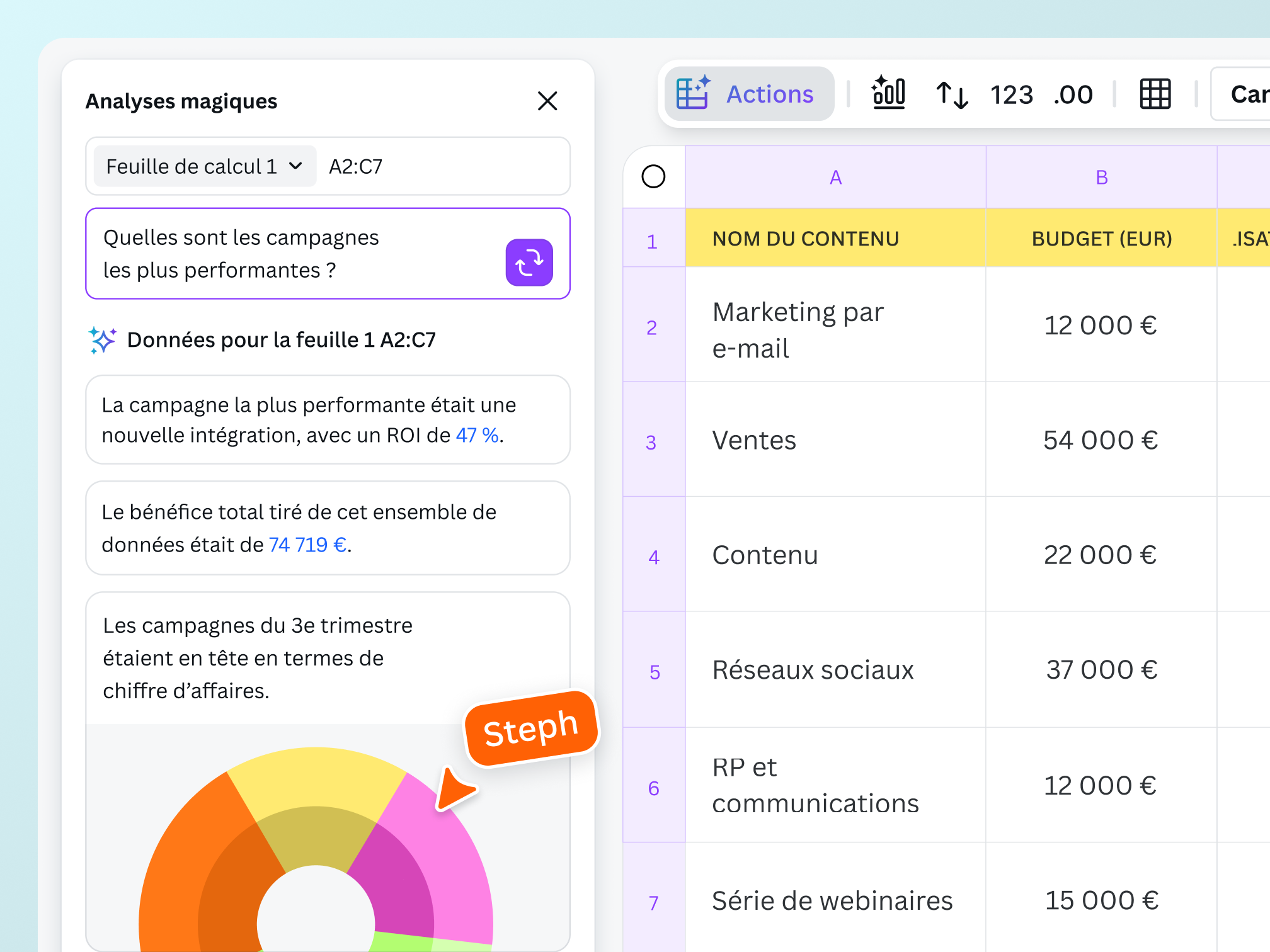
Task: Click the sort arrows toolbar icon
Action: tap(951, 94)
